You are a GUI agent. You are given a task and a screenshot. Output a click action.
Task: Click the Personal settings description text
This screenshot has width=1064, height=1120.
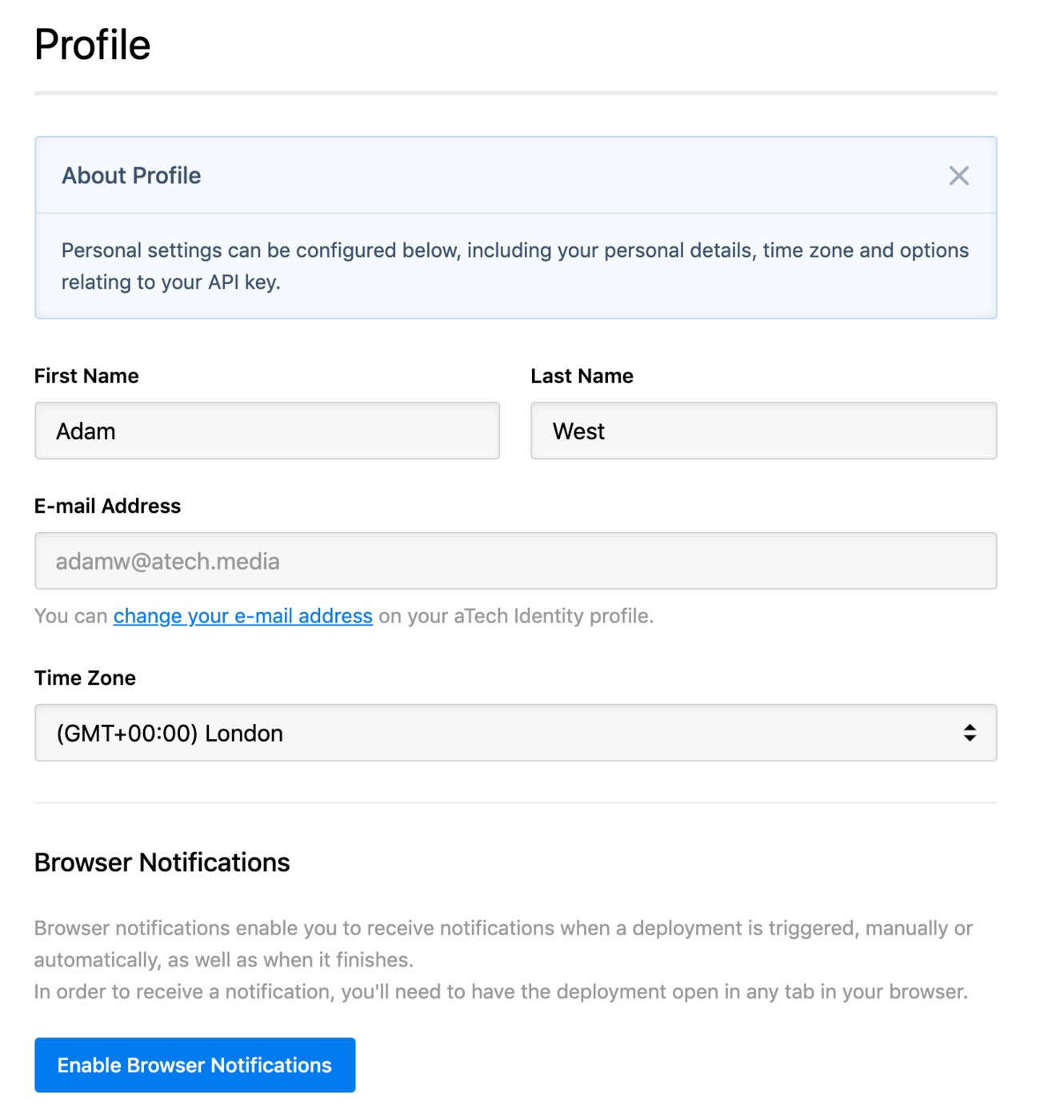pyautogui.click(x=514, y=266)
